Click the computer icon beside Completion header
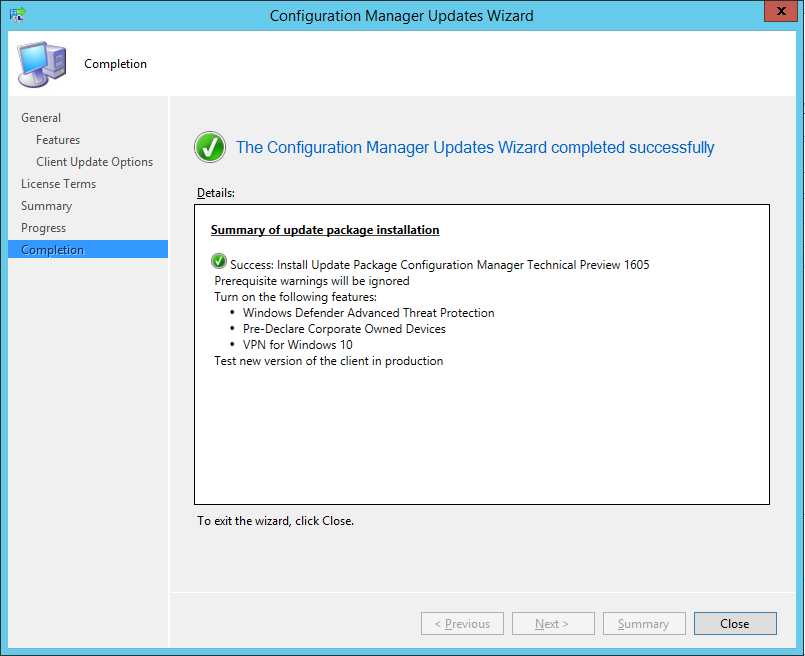The height and width of the screenshot is (656, 805). coord(42,64)
